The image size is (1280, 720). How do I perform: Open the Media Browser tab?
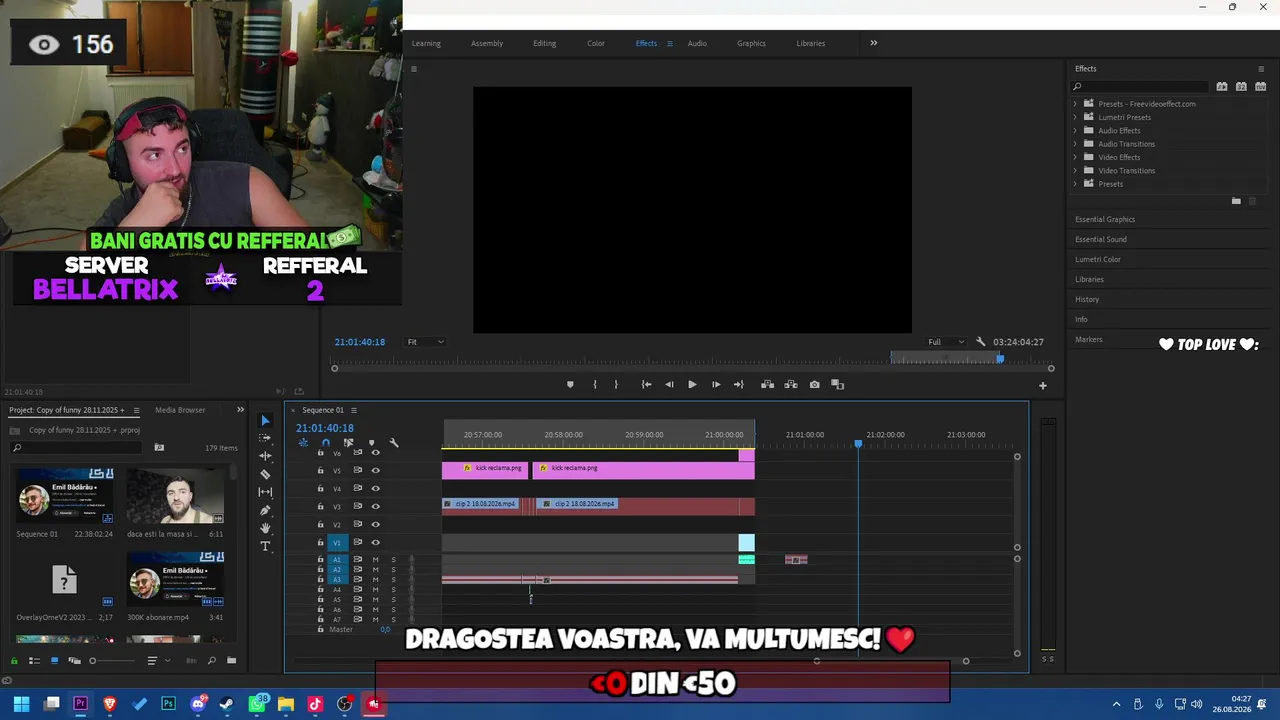[180, 410]
